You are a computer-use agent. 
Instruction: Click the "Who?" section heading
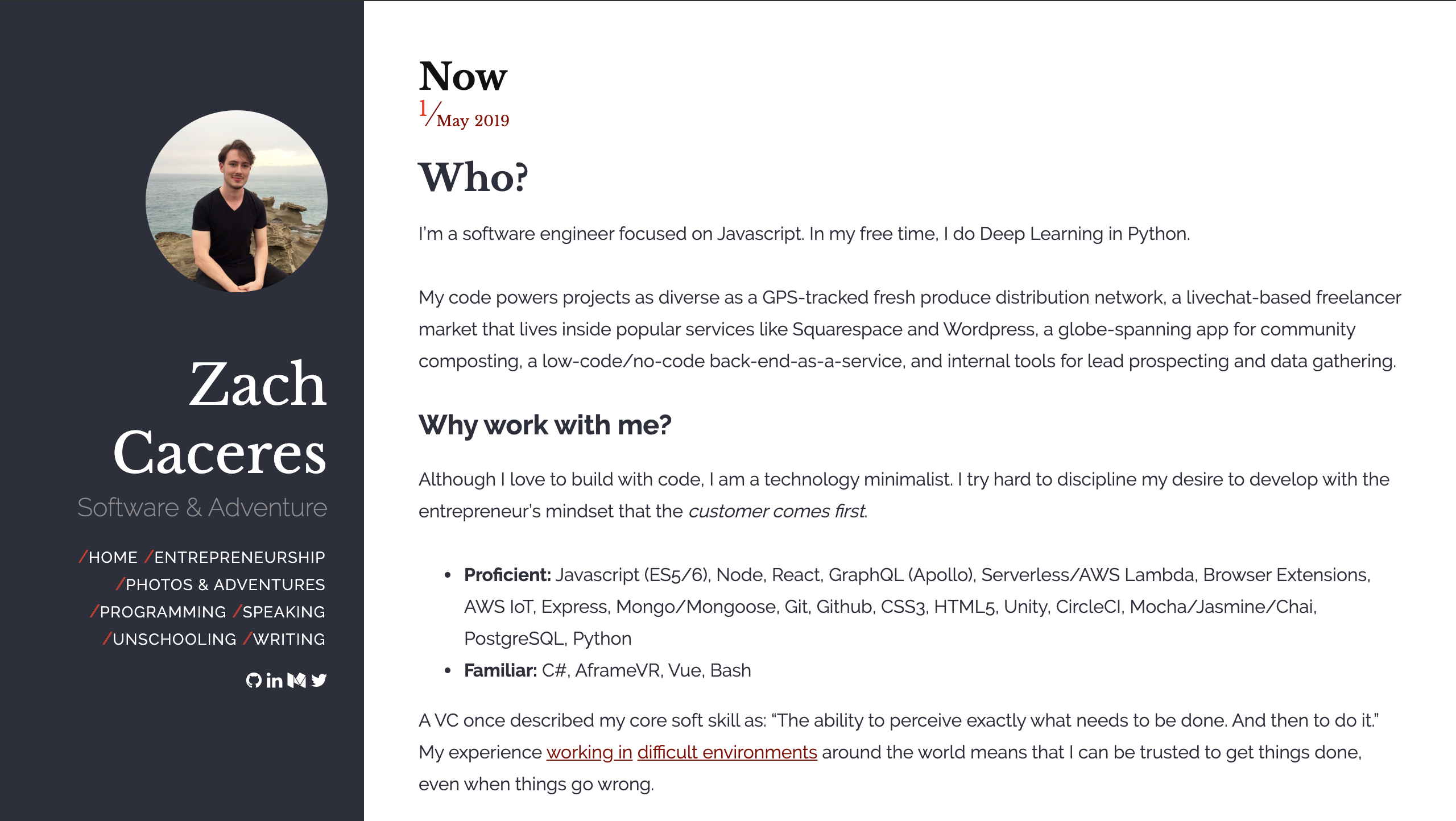473,177
